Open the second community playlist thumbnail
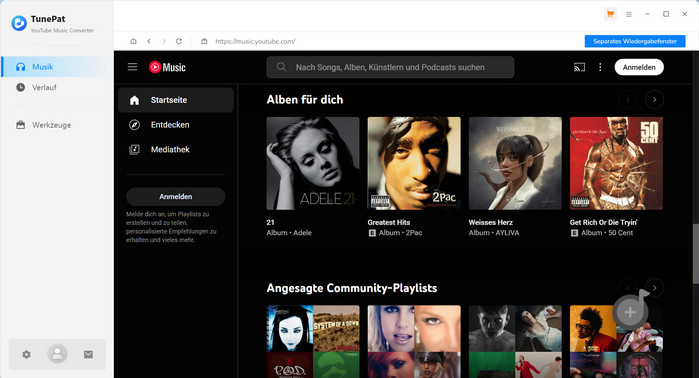699x378 pixels. 414,341
